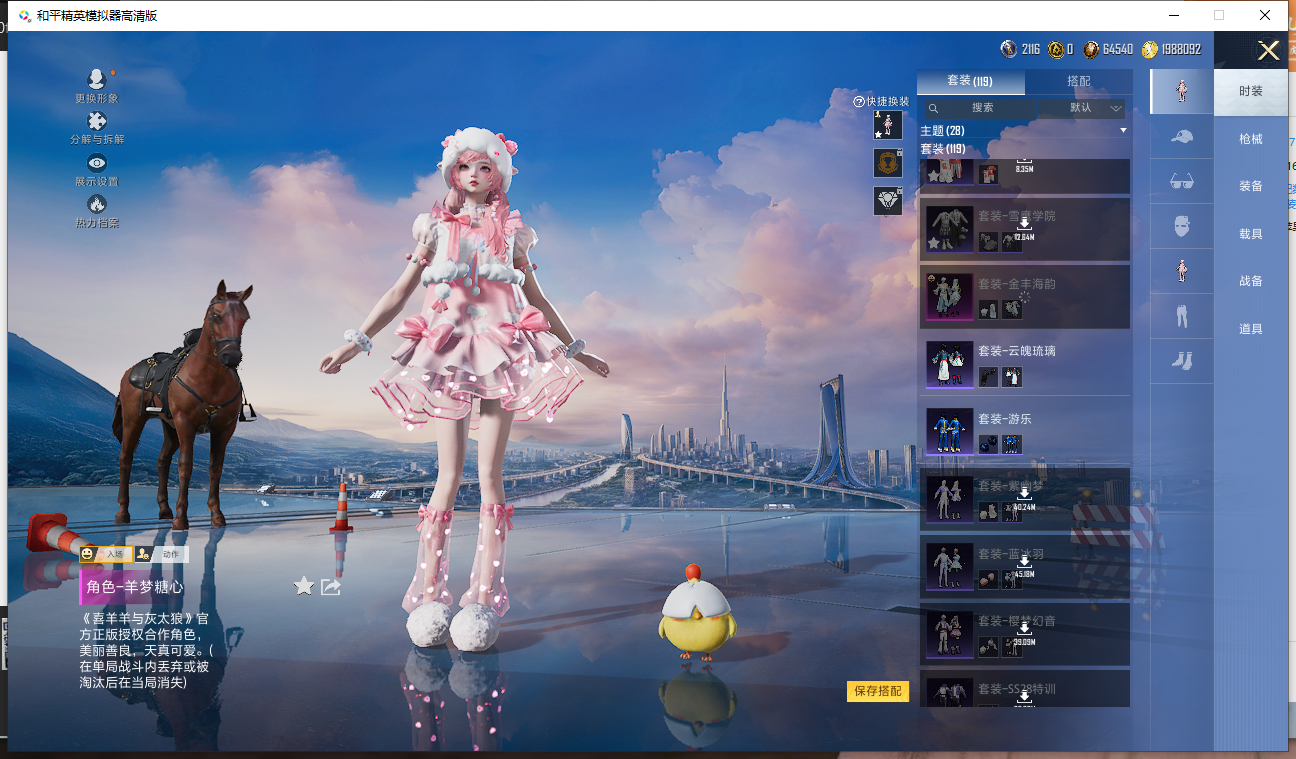The image size is (1296, 759).
Task: Select second item piece of 游乐 set
Action: click(x=1012, y=444)
